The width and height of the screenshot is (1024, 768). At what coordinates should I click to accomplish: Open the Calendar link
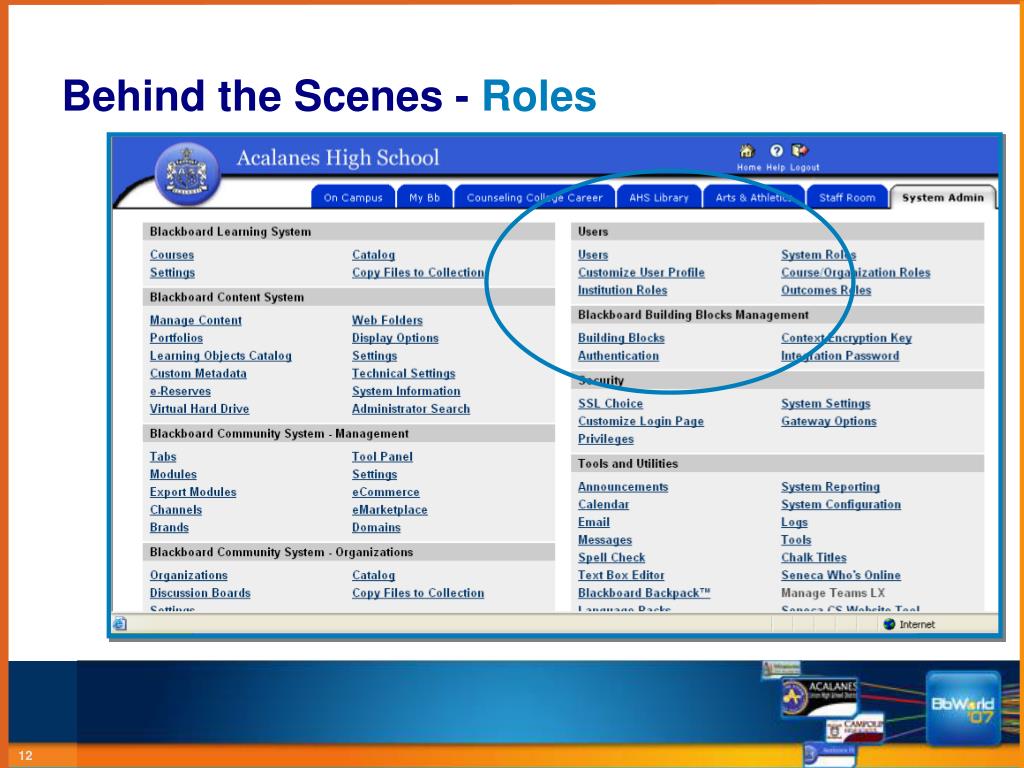tap(603, 504)
